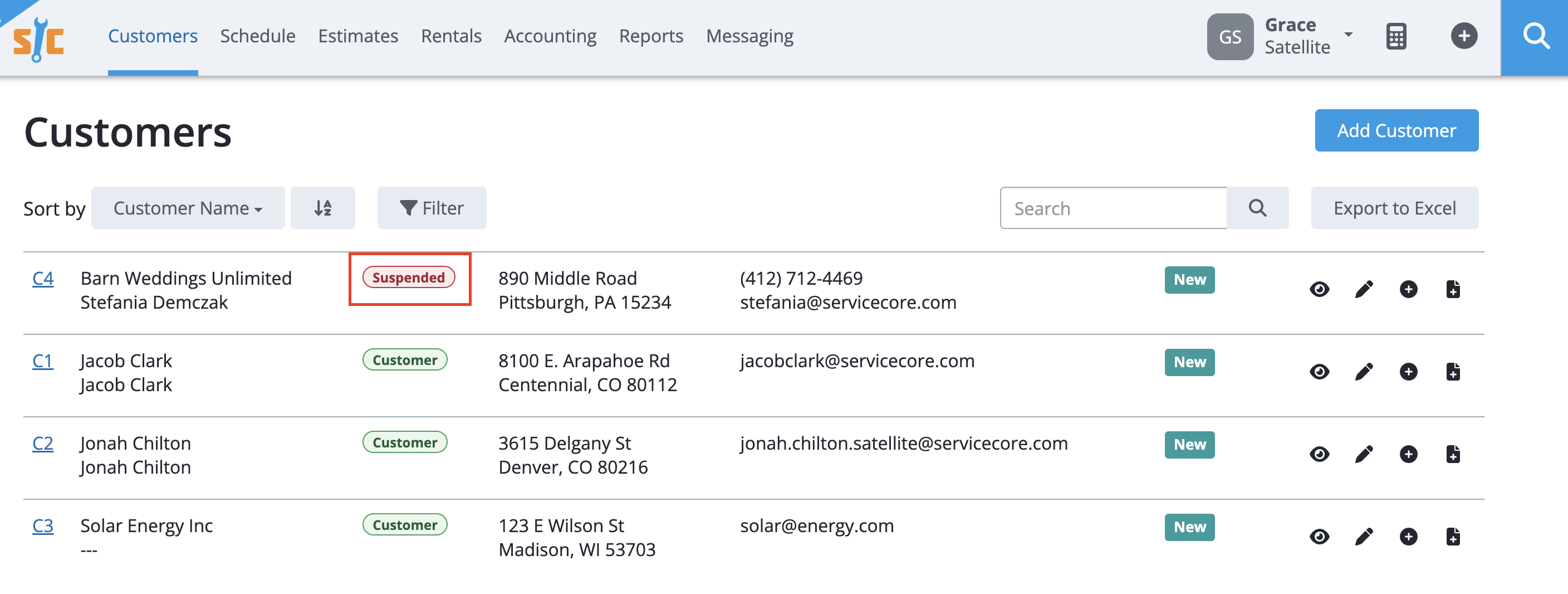The image size is (1568, 594).
Task: Click address 123 E Wilson St
Action: (561, 526)
